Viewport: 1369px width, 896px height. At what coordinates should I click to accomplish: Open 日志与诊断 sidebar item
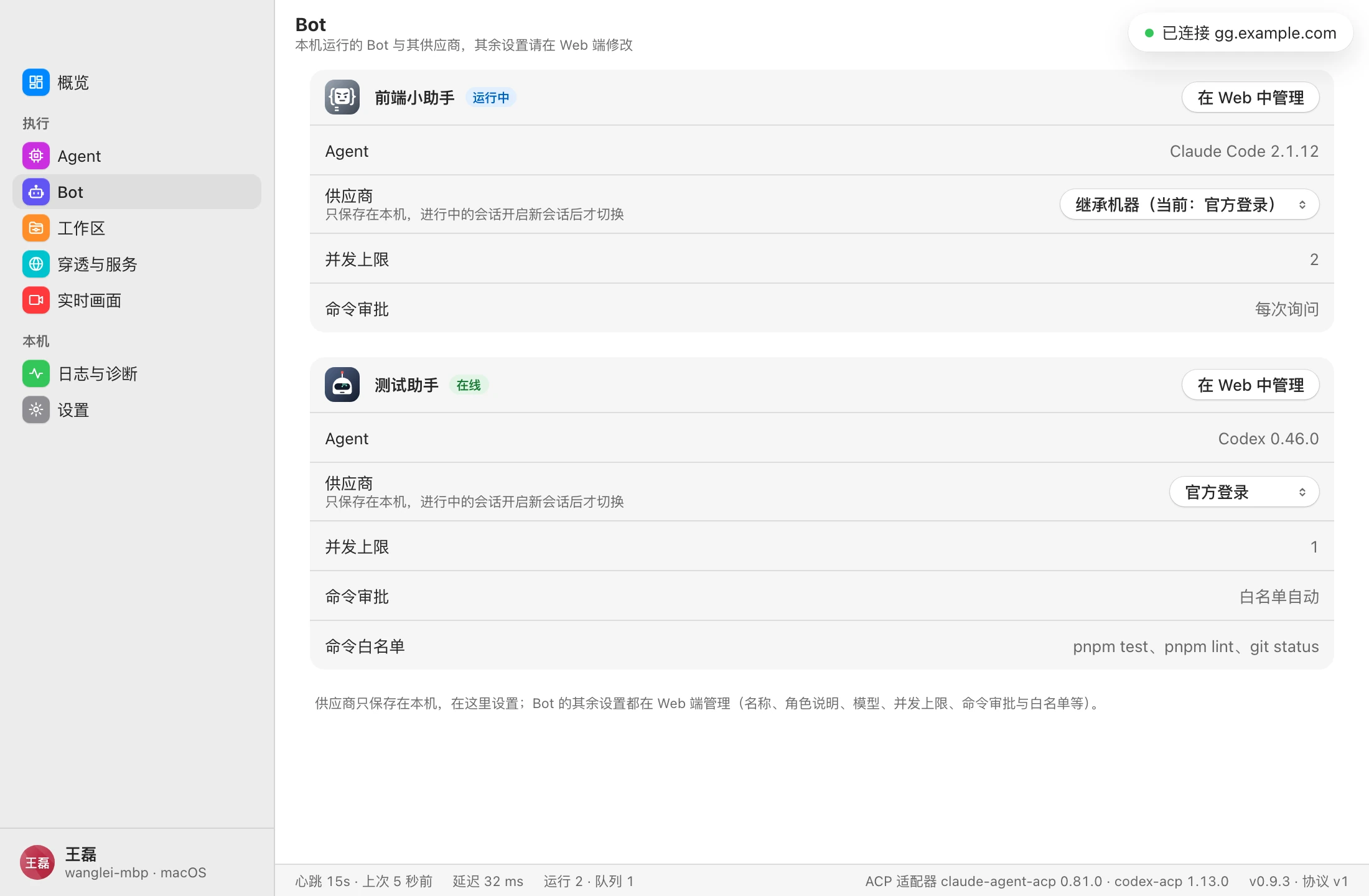[x=137, y=373]
